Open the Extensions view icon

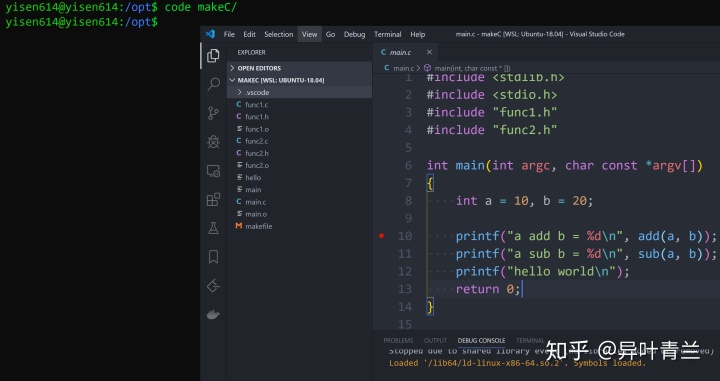pyautogui.click(x=213, y=199)
